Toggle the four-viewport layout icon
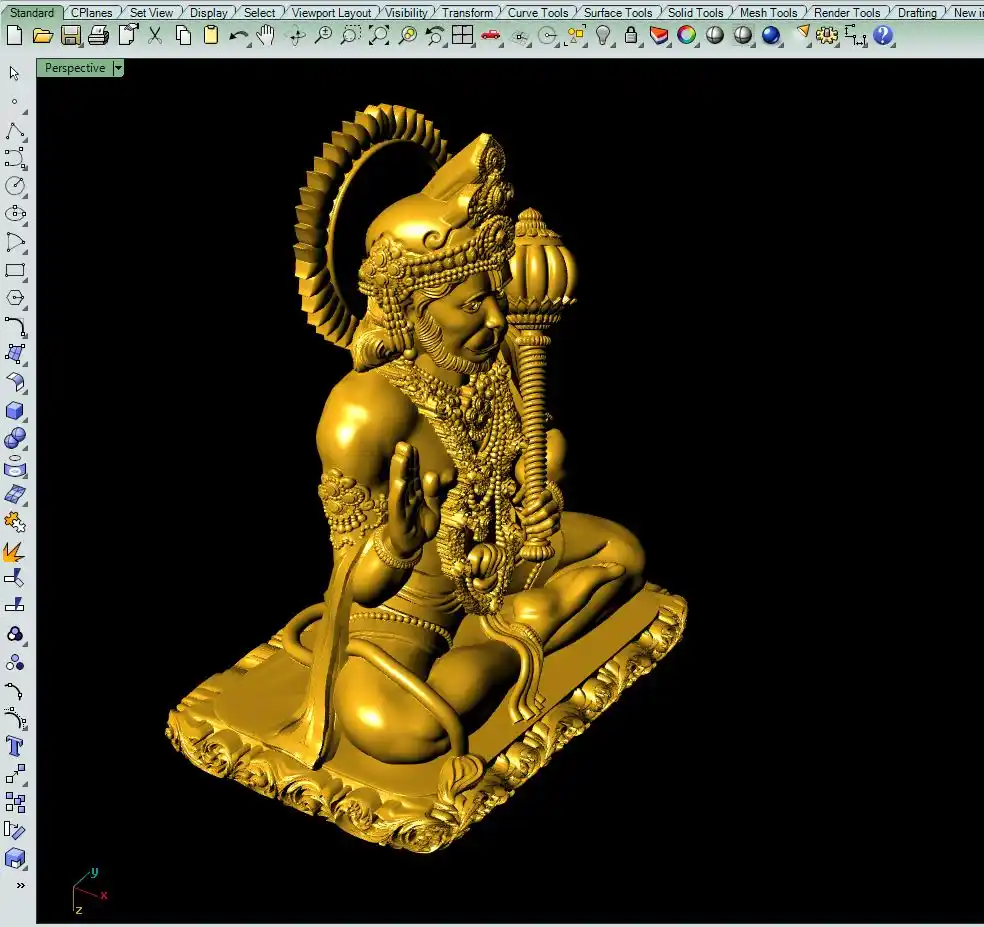The width and height of the screenshot is (984, 927). click(x=462, y=36)
